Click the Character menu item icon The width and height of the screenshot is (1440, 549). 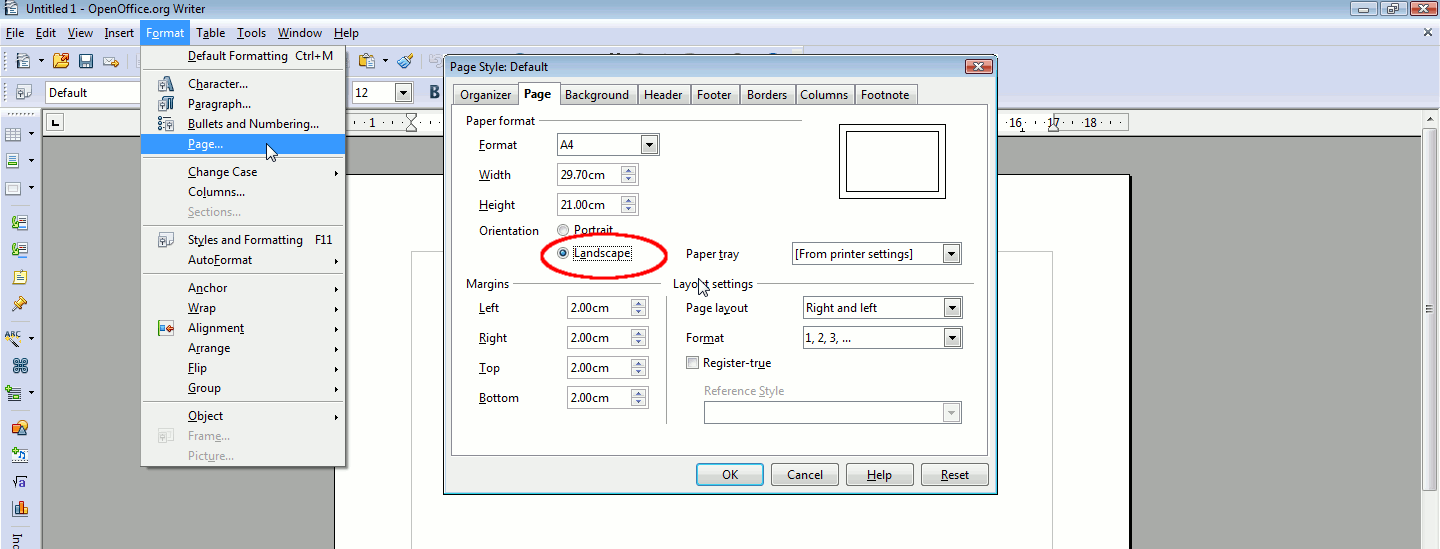(166, 84)
